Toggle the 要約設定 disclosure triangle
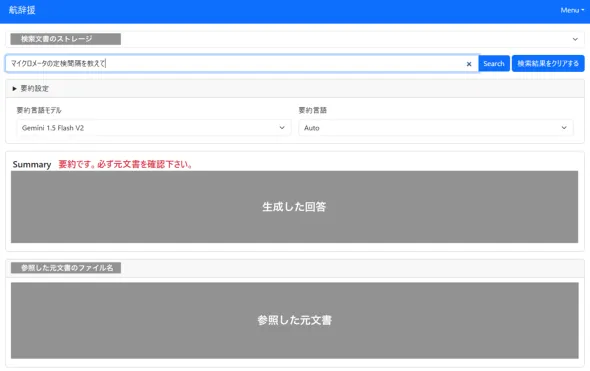The height and width of the screenshot is (371, 590). pyautogui.click(x=14, y=89)
